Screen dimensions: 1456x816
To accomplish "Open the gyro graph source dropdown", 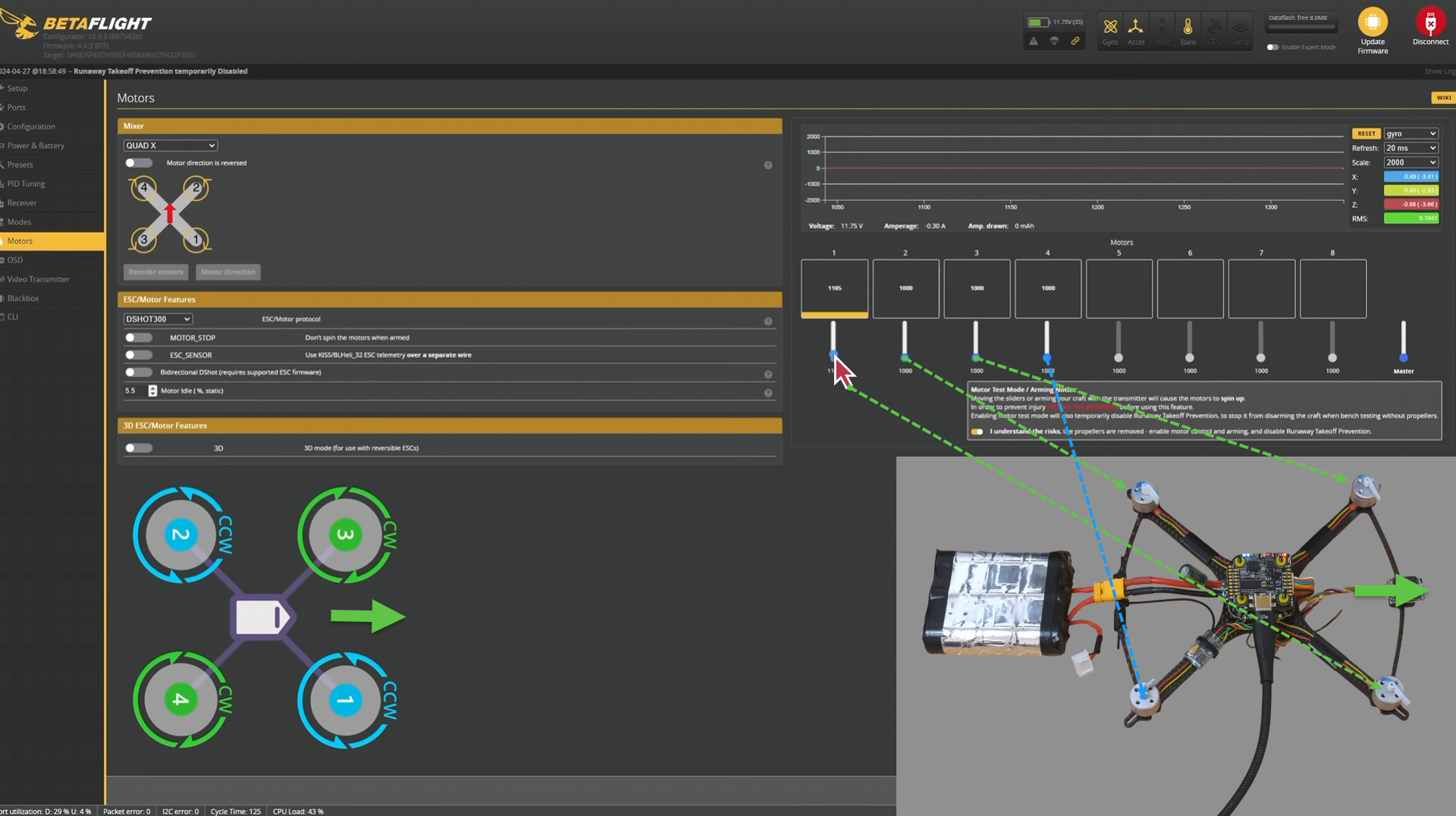I will point(1411,133).
